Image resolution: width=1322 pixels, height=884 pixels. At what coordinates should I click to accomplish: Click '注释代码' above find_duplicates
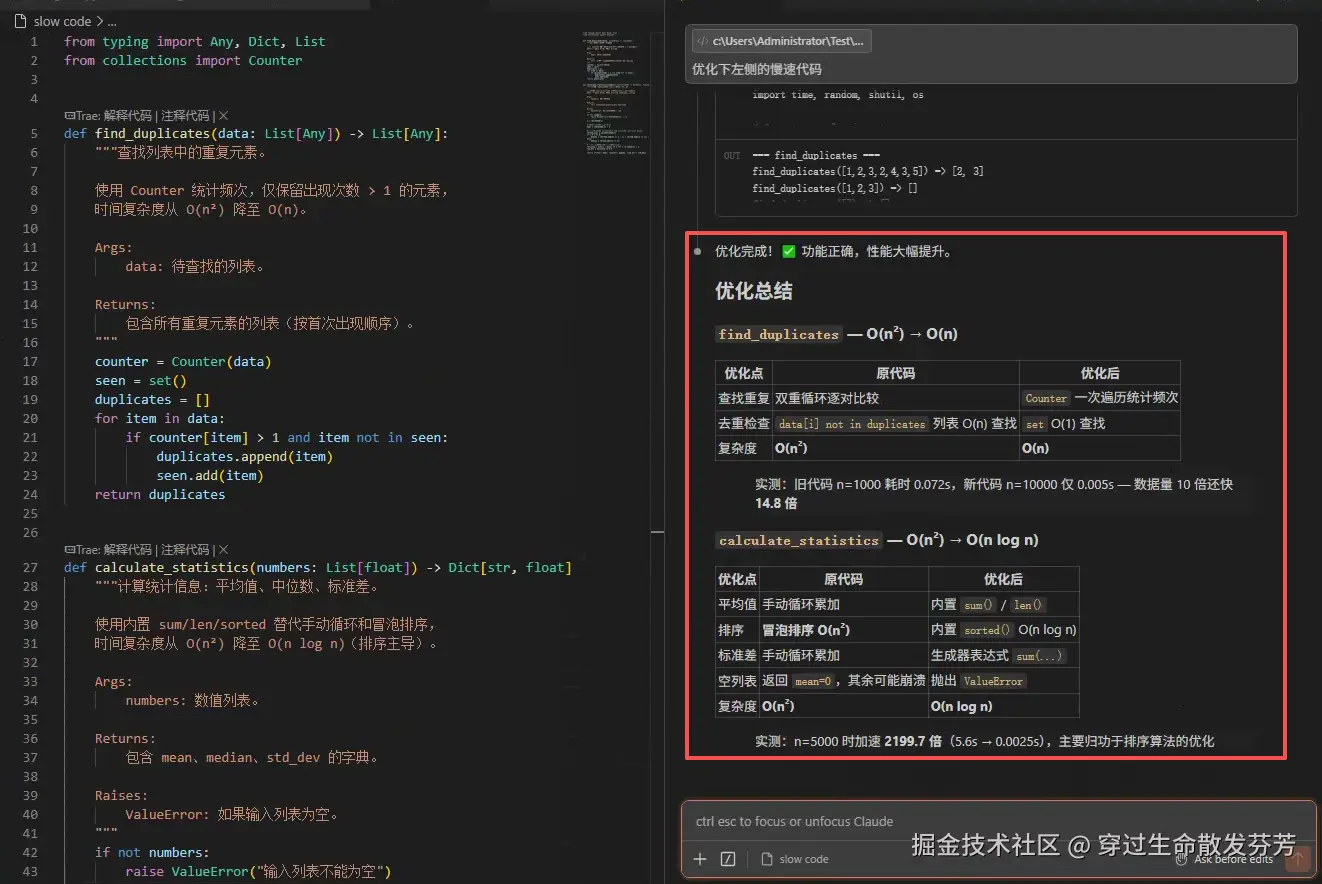tap(186, 116)
